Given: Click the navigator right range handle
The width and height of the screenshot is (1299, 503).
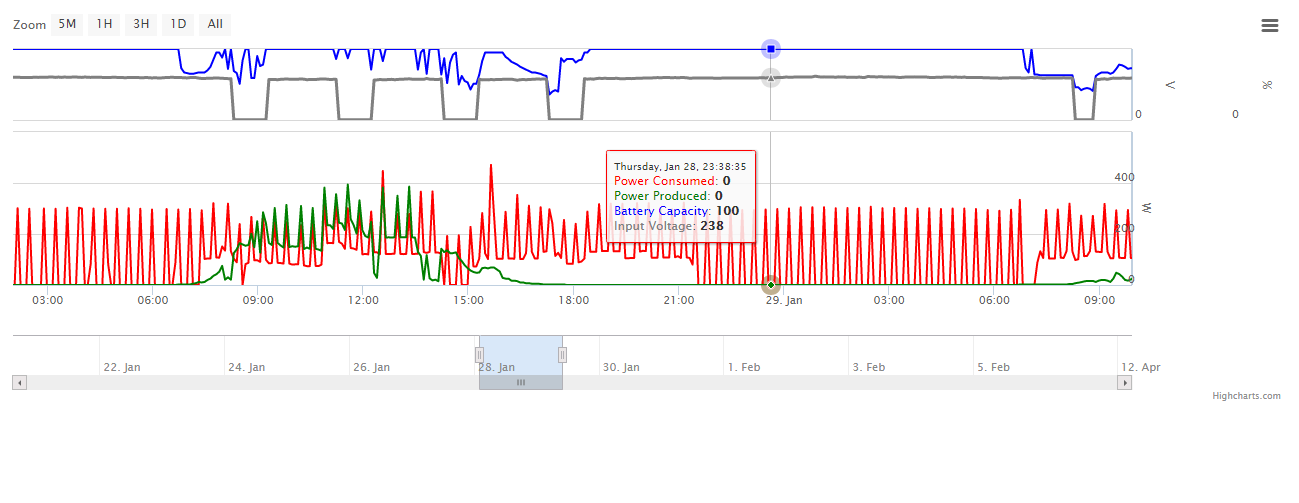Looking at the screenshot, I should pos(562,354).
